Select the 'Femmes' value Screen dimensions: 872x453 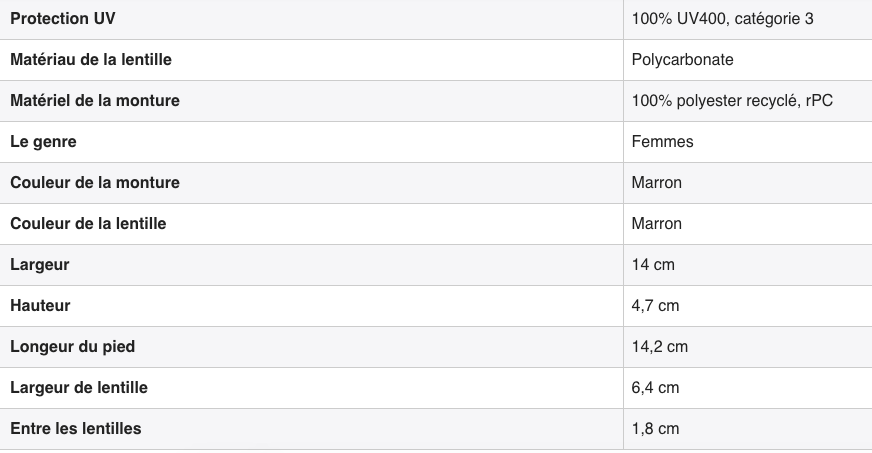(x=662, y=142)
